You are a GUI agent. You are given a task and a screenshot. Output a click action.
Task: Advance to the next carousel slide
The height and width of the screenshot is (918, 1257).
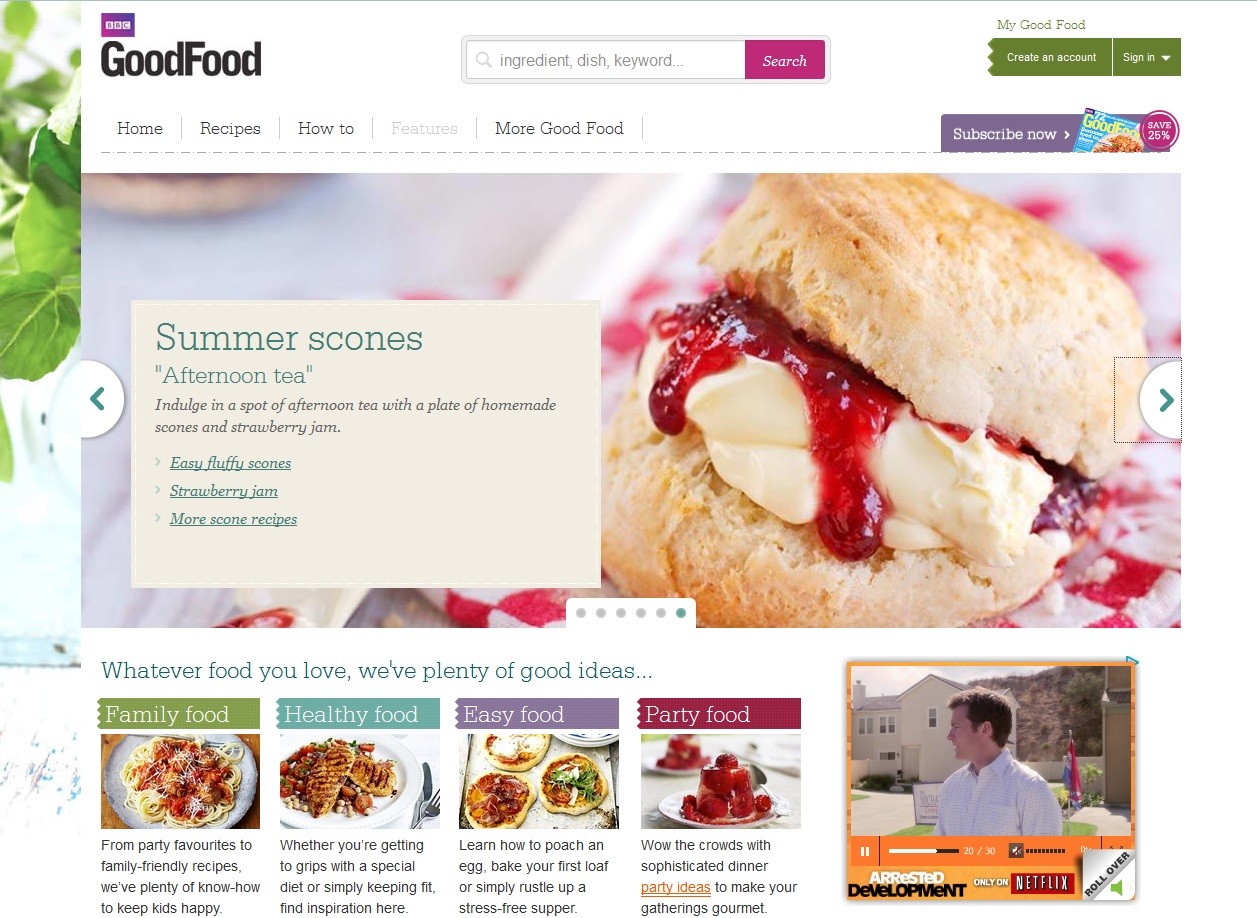point(1160,400)
